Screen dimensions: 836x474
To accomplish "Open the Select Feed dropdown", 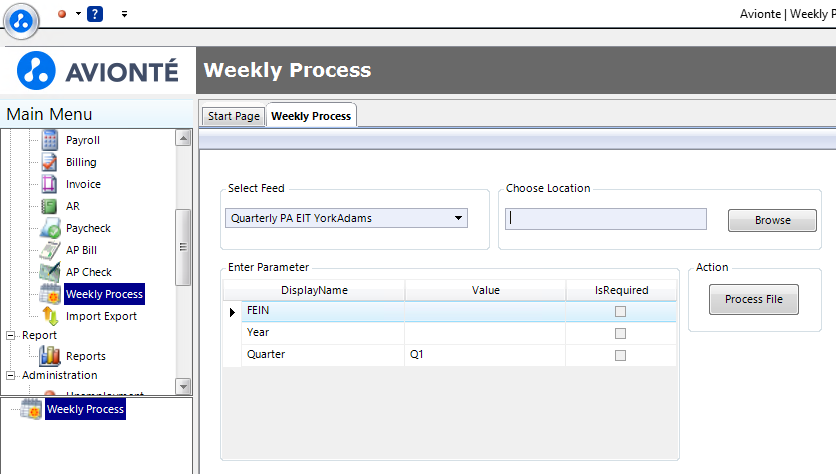I will [347, 218].
